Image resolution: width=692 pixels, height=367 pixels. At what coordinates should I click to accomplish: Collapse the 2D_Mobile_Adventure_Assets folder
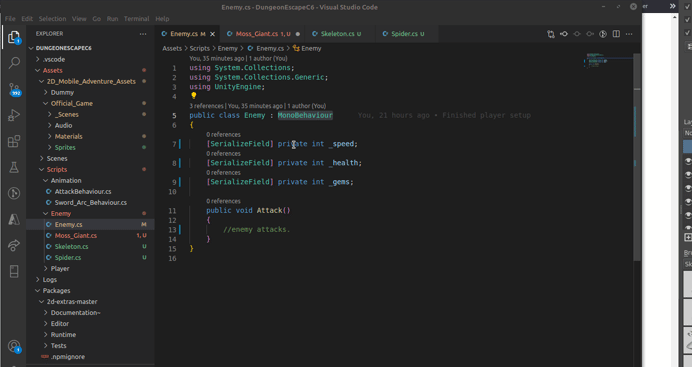click(91, 81)
